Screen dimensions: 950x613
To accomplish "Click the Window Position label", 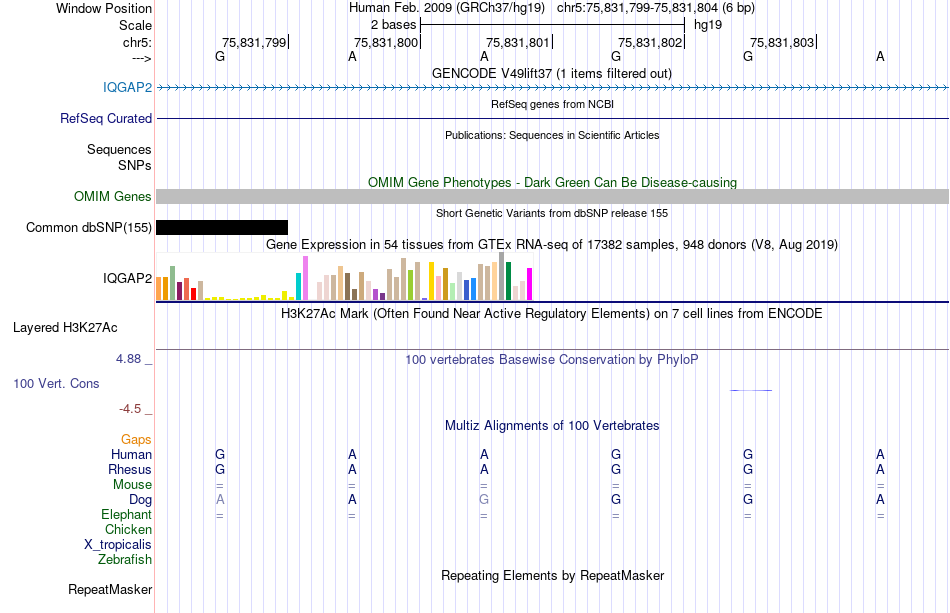I will click(104, 8).
